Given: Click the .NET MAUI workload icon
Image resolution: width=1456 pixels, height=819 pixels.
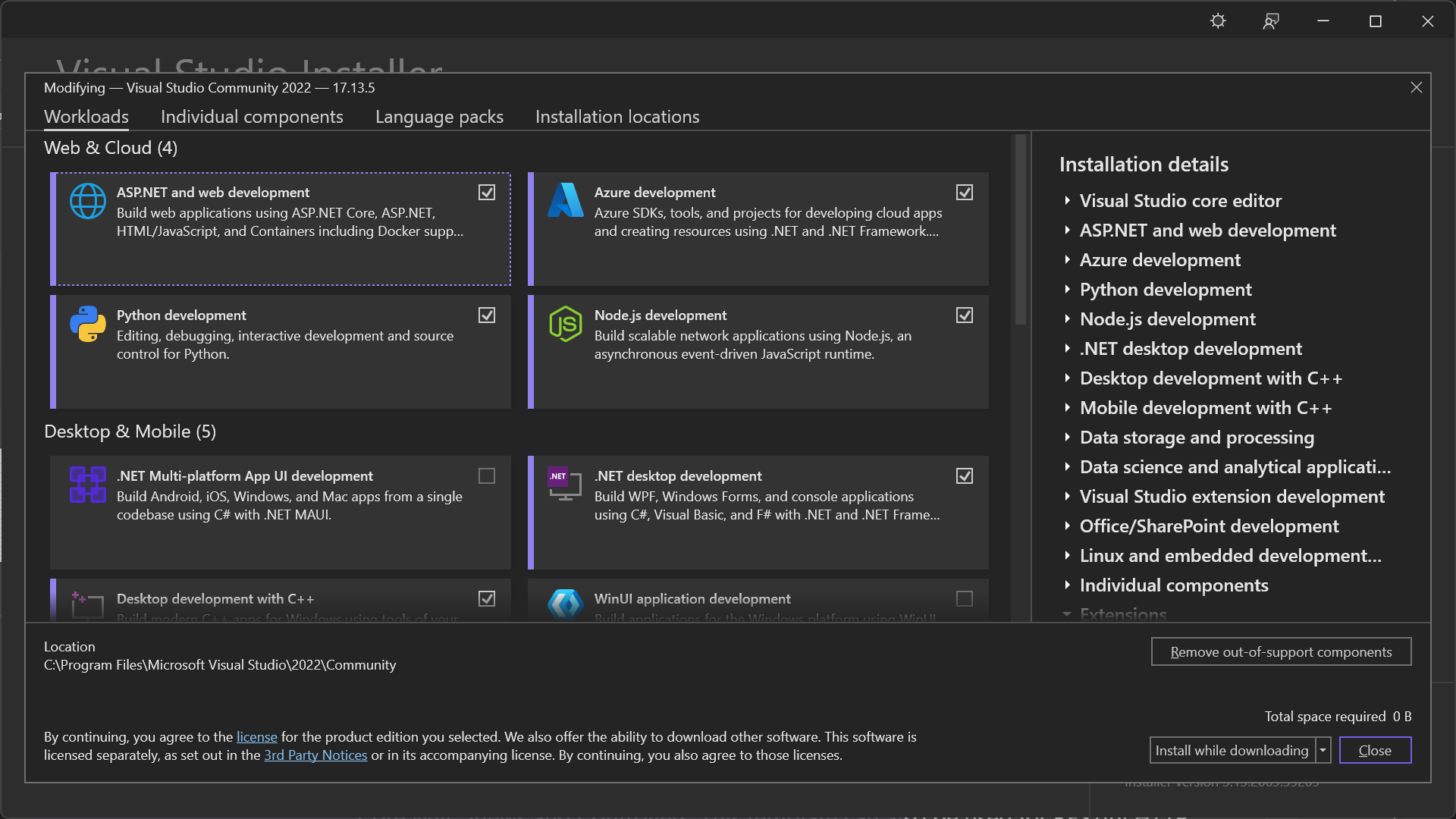Looking at the screenshot, I should pyautogui.click(x=88, y=485).
